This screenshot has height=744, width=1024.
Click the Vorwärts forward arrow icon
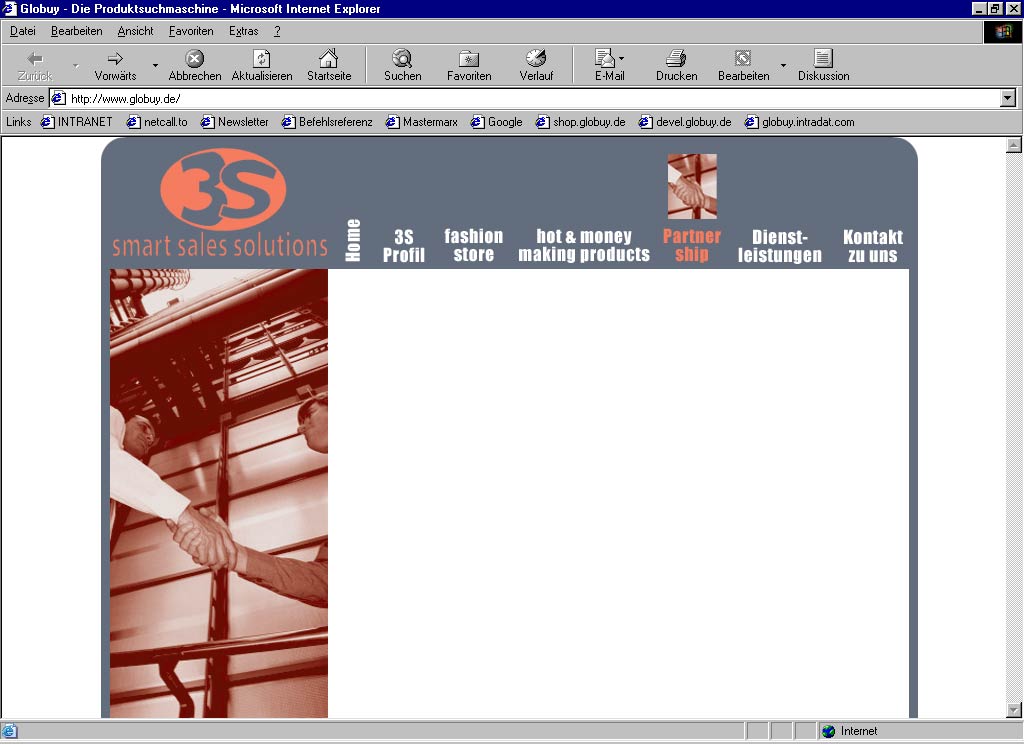[116, 59]
